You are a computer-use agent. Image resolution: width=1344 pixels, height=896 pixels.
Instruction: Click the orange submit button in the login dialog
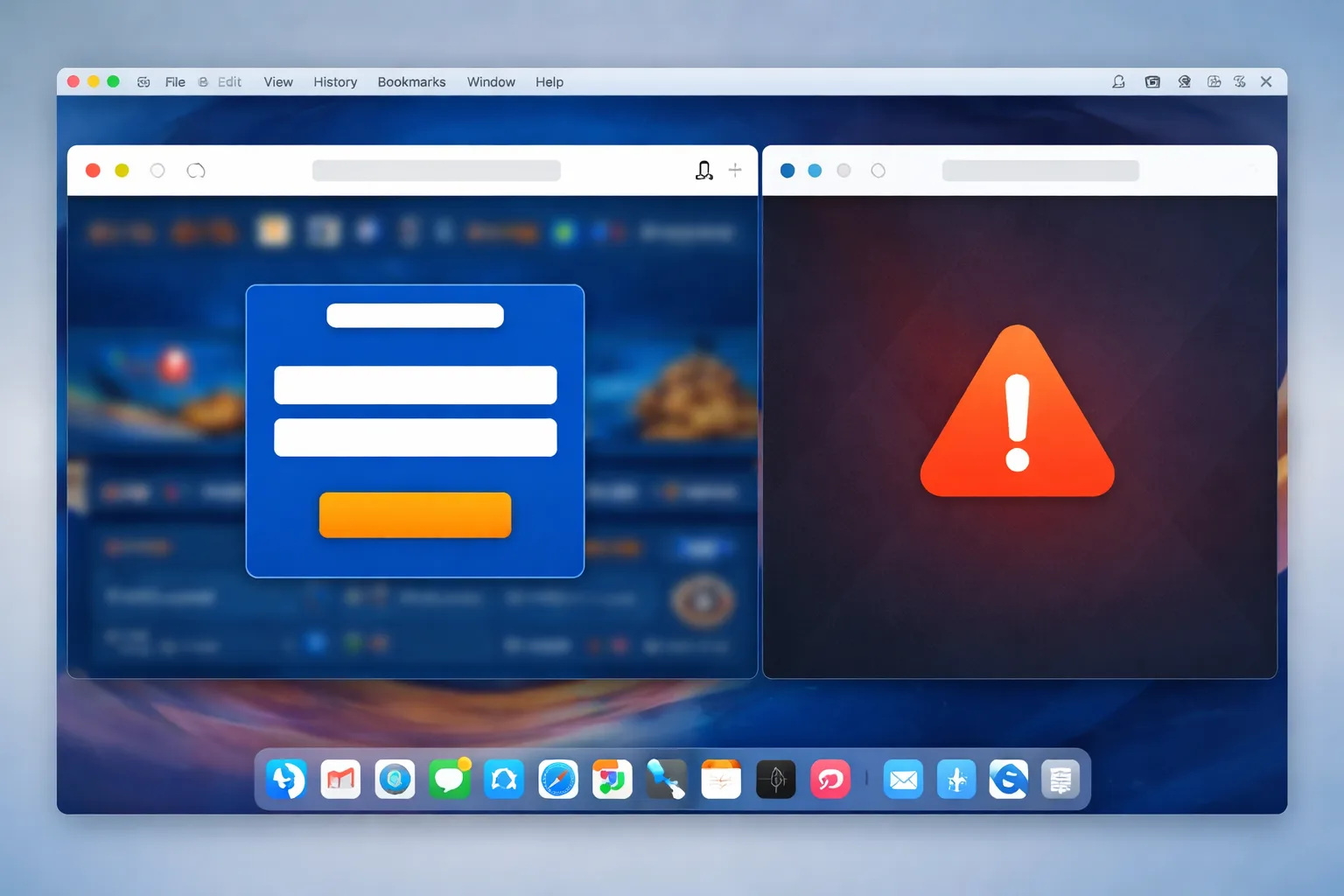[416, 515]
